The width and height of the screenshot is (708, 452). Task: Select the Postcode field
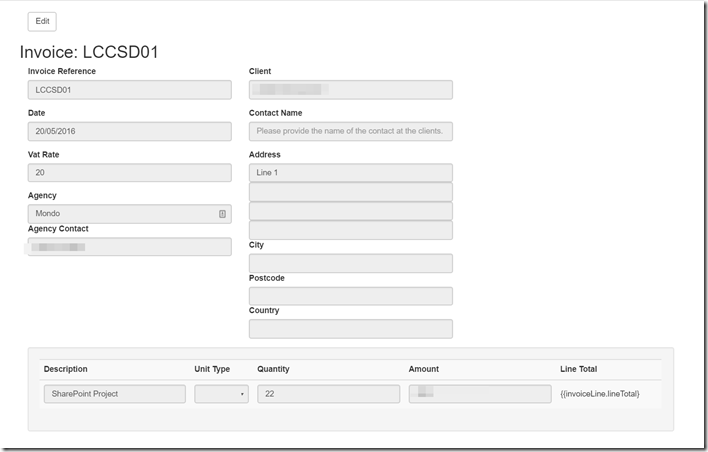tap(350, 296)
